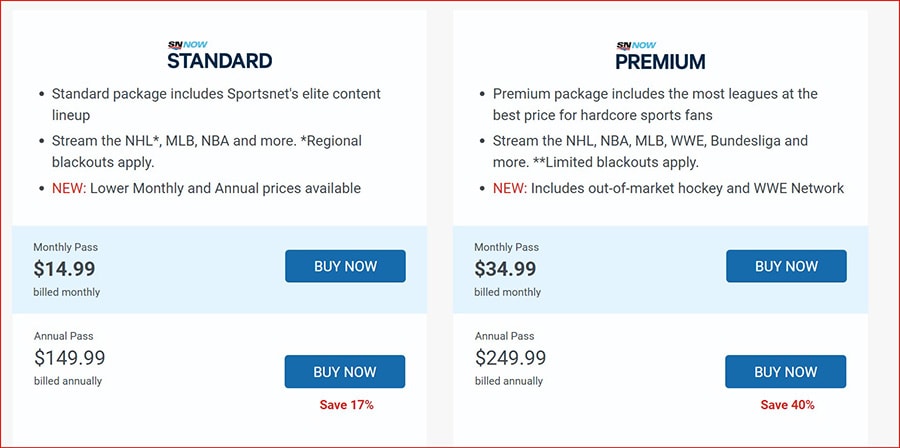Buy the Premium Monthly Pass at $34.99
The image size is (900, 448).
[x=786, y=266]
